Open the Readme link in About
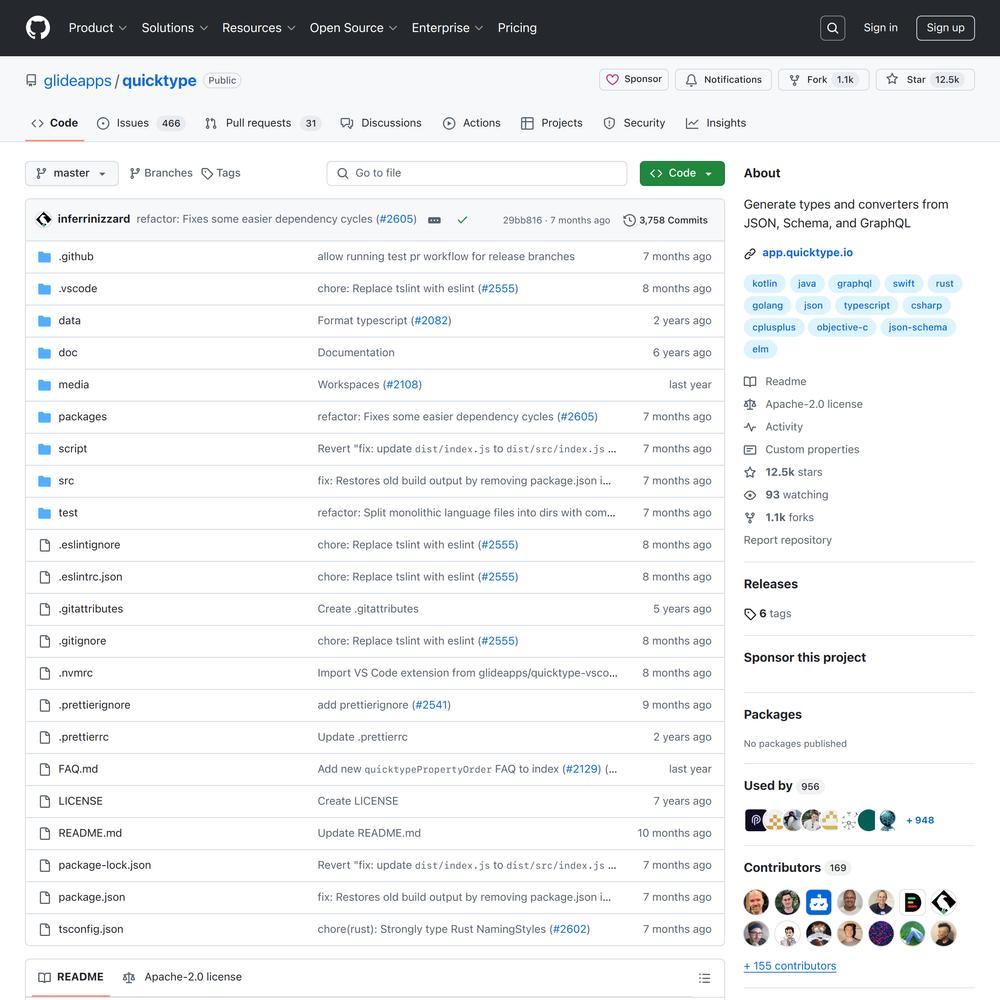The image size is (1000, 1000). [776, 381]
